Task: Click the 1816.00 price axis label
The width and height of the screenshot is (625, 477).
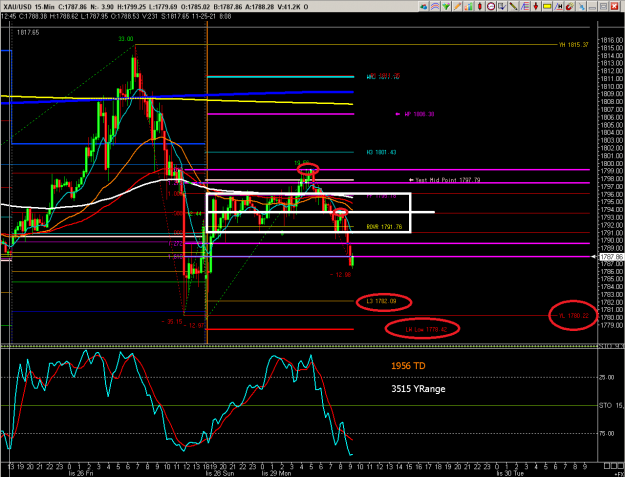Action: [611, 40]
